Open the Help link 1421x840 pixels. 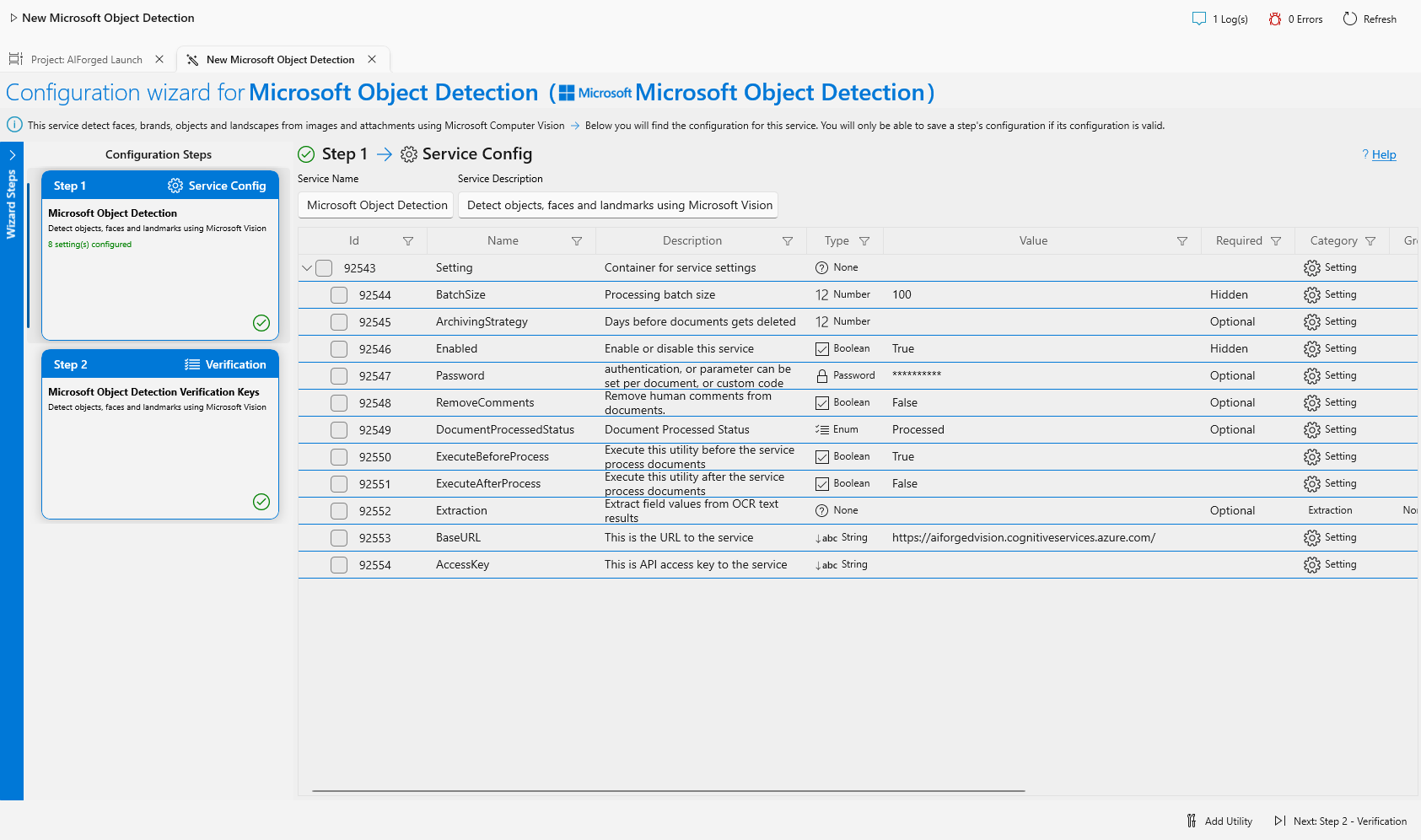pyautogui.click(x=1383, y=154)
